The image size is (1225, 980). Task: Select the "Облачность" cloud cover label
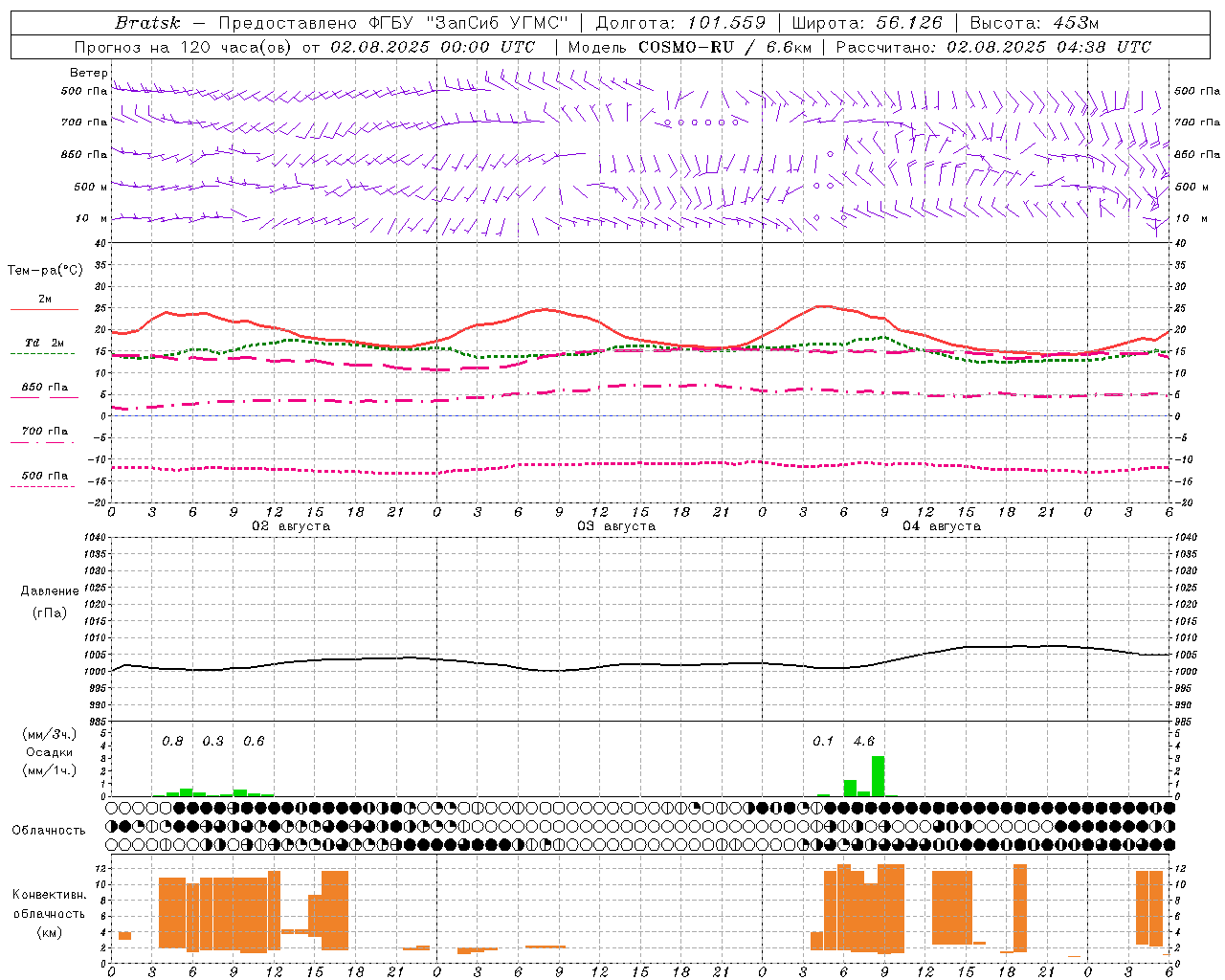[x=49, y=831]
